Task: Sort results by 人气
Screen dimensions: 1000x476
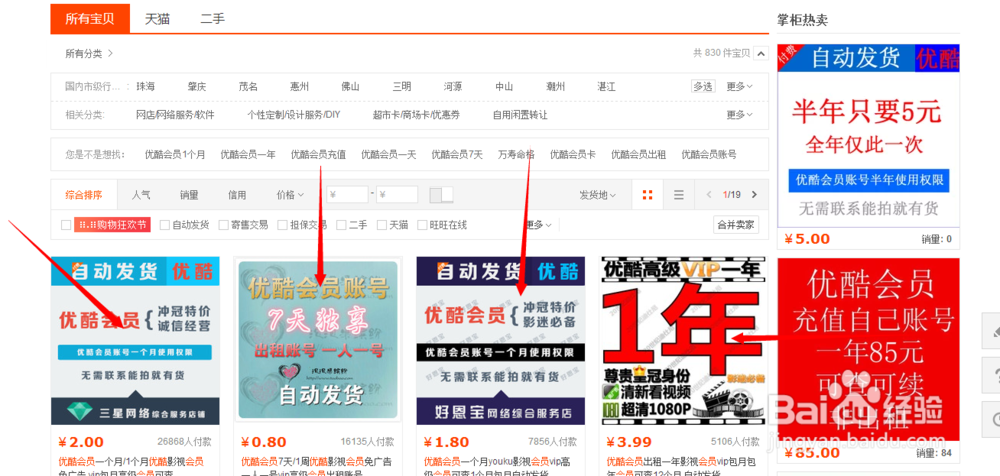Action: pos(141,195)
